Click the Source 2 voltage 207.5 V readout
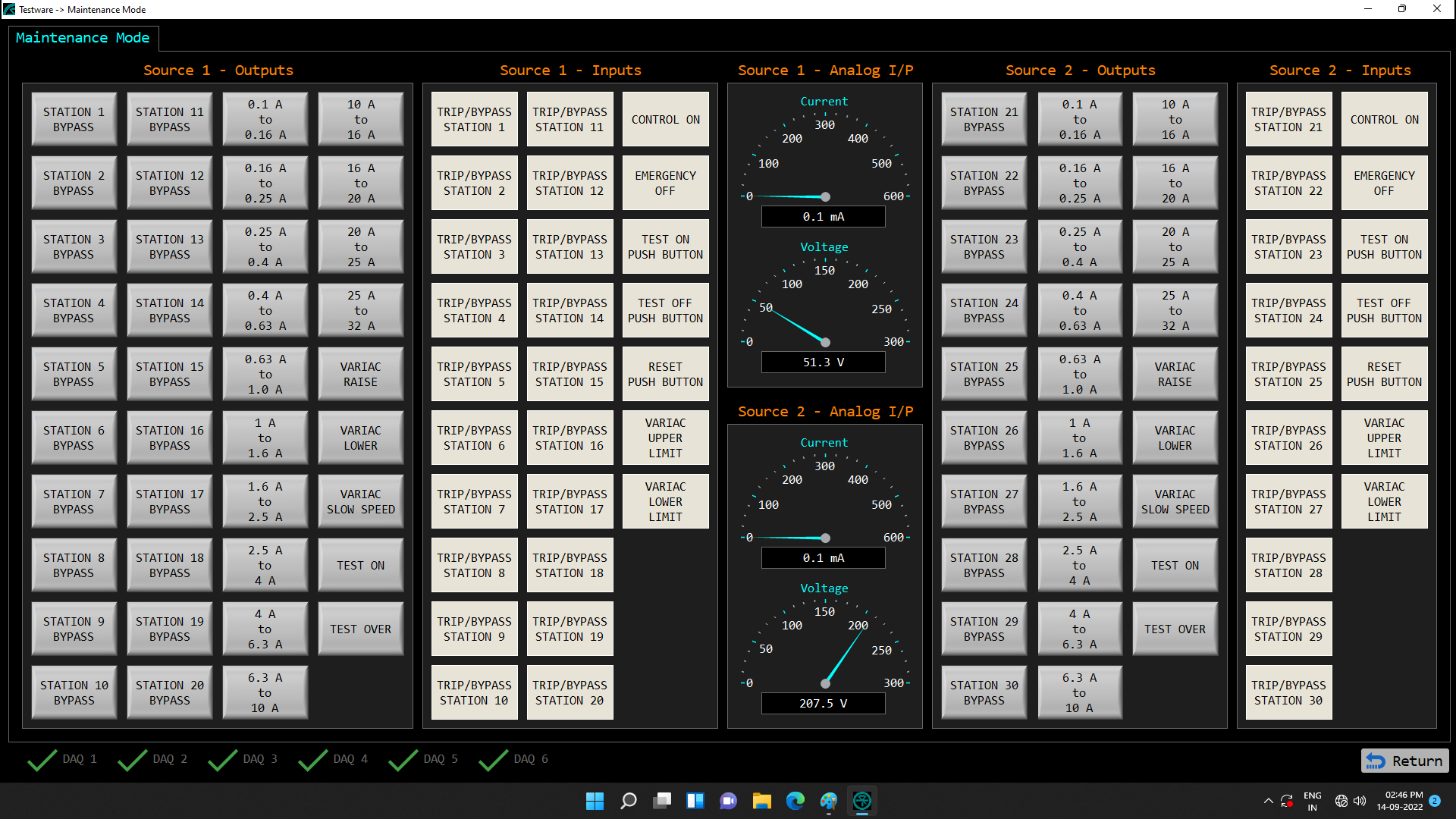This screenshot has width=1456, height=819. point(823,704)
